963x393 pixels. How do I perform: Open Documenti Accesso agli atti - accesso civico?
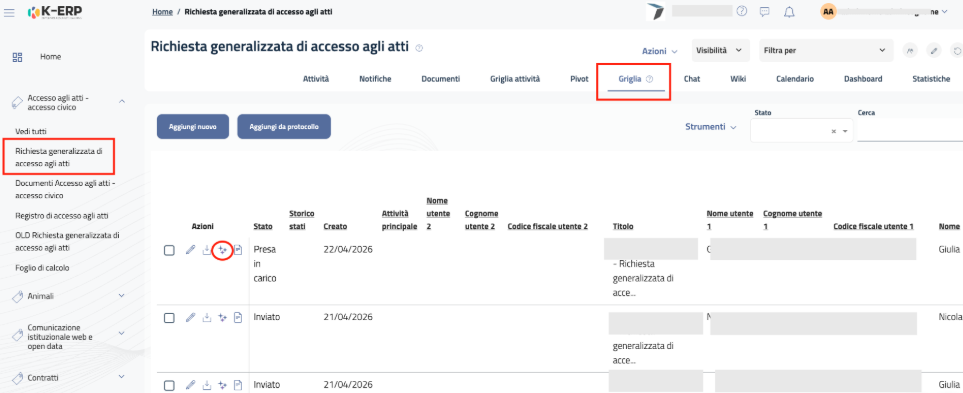tap(66, 190)
